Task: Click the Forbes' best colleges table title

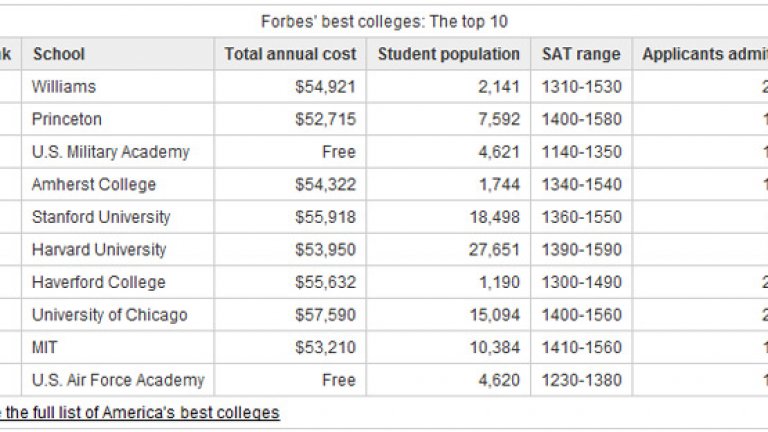Action: tap(384, 21)
